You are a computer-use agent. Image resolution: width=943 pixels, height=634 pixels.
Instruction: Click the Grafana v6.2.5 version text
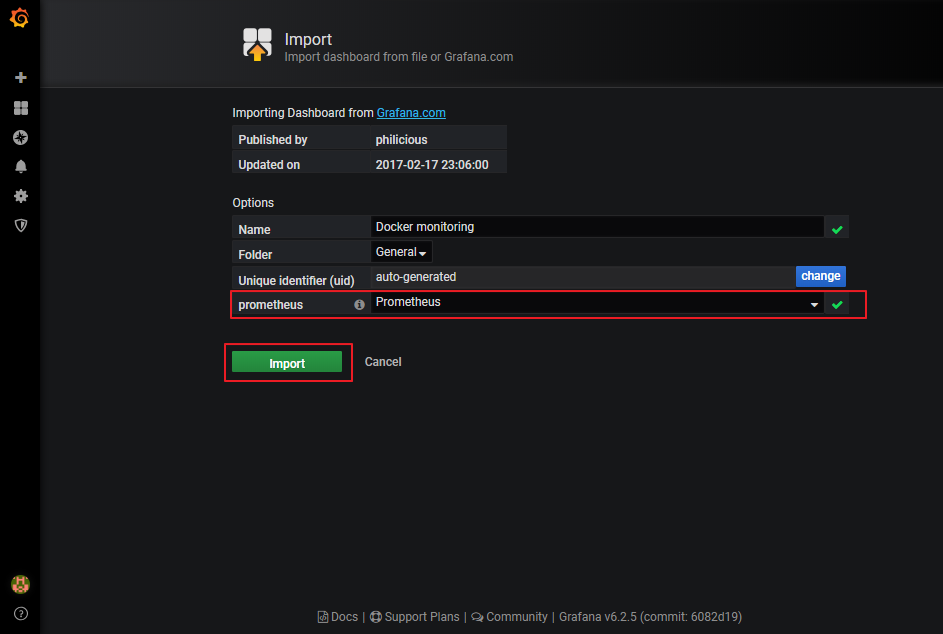point(650,617)
